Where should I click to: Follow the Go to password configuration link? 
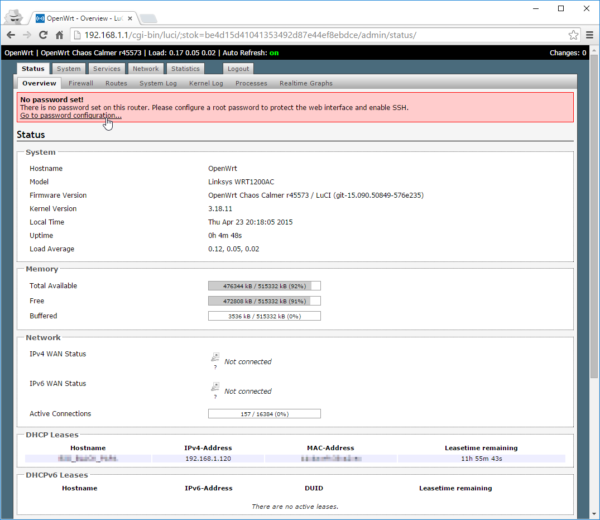tap(70, 116)
